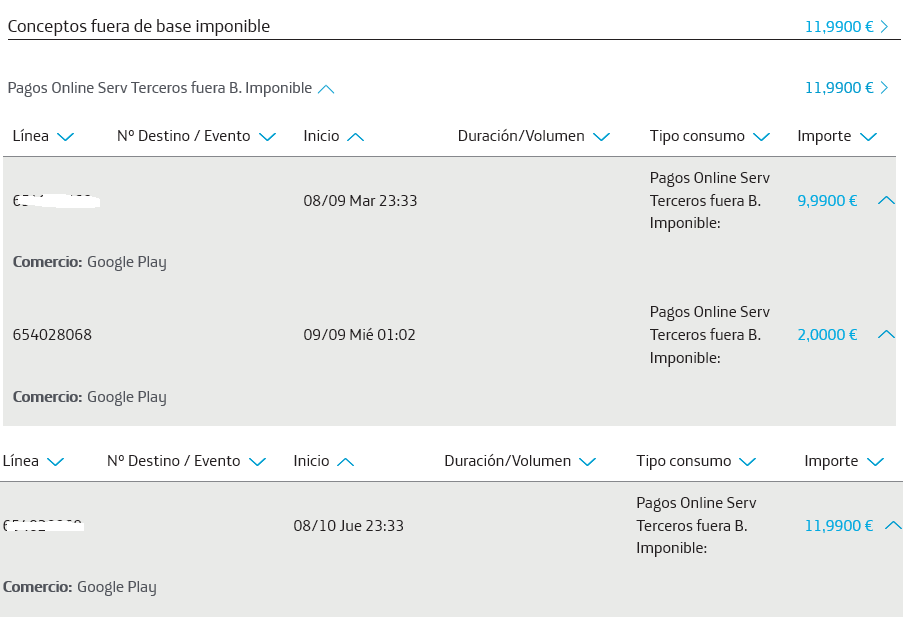Click the Pagos Online Serv Terceros fuera B. Imponible heading
This screenshot has width=906, height=622.
coord(160,88)
